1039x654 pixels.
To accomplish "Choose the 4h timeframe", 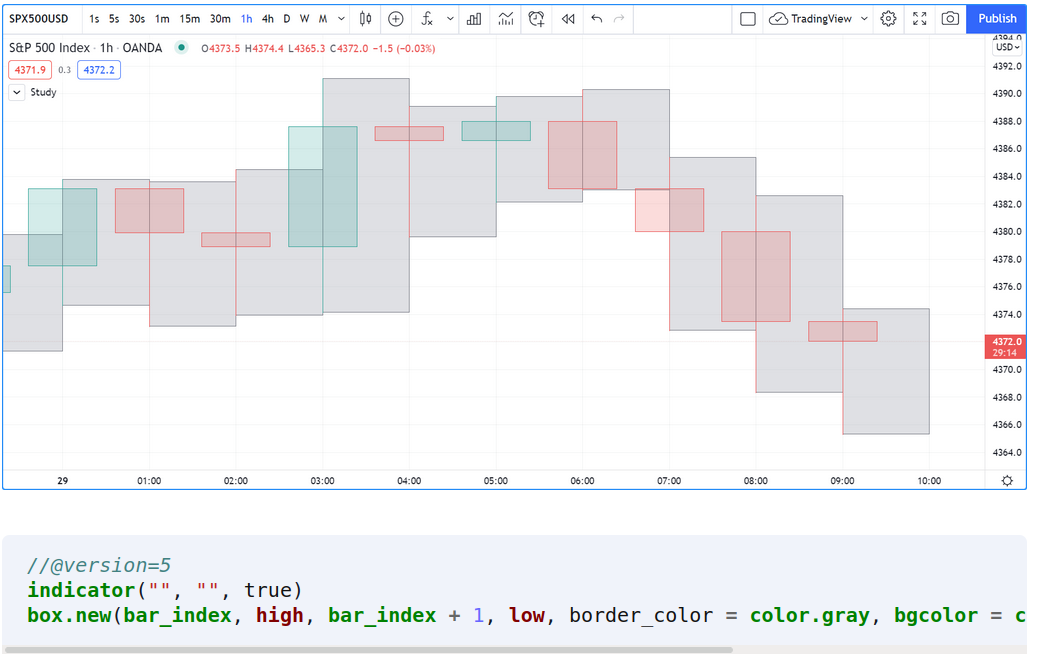I will coord(268,19).
